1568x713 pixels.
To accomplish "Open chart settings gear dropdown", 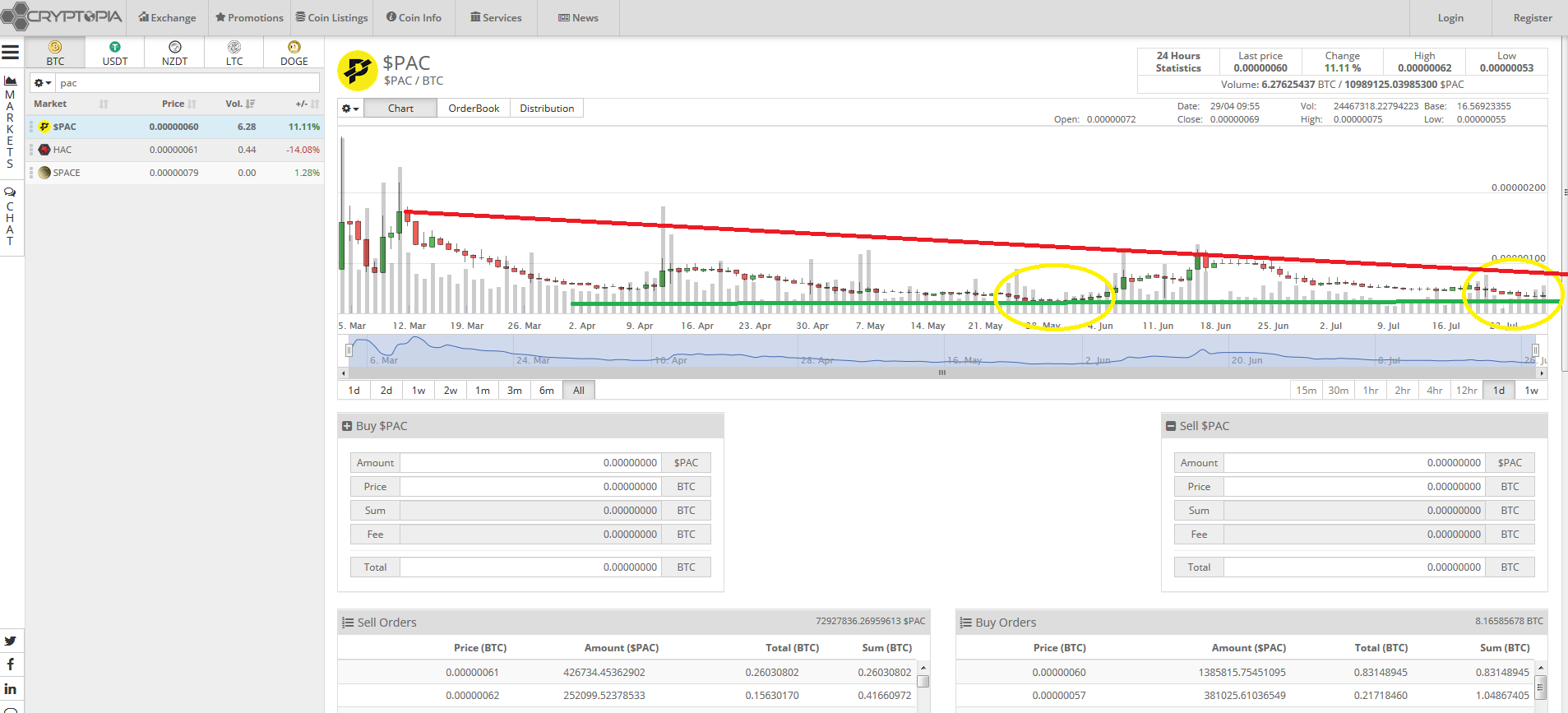I will [350, 109].
